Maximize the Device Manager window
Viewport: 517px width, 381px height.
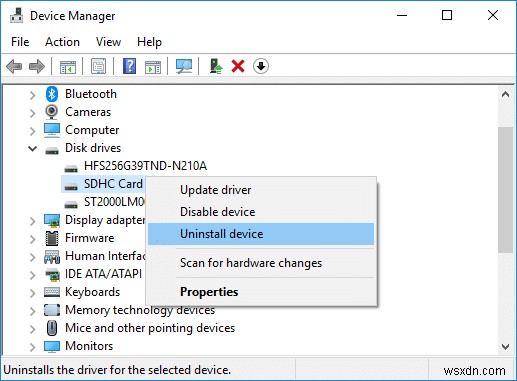(447, 15)
